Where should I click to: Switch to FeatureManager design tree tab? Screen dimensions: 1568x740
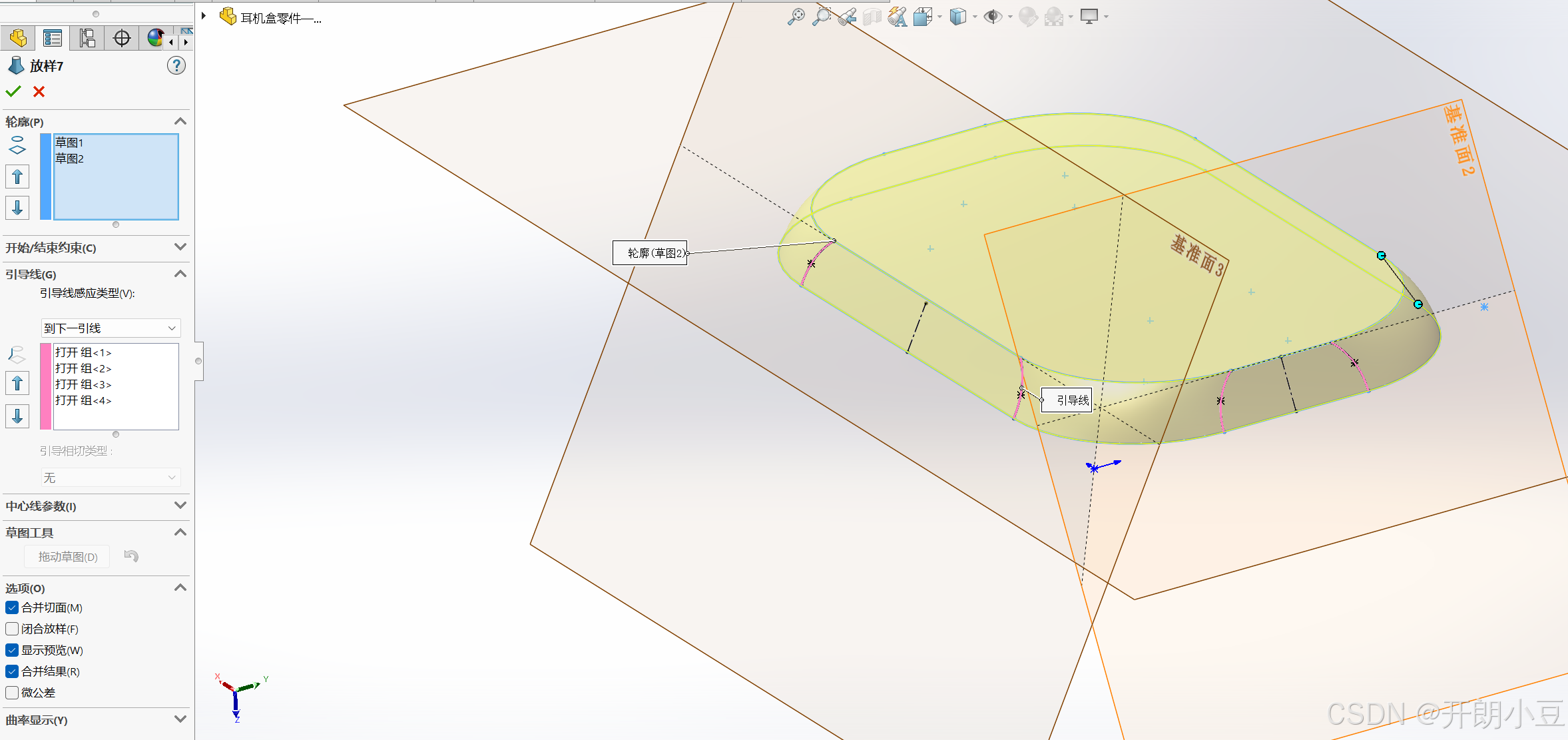pos(18,38)
